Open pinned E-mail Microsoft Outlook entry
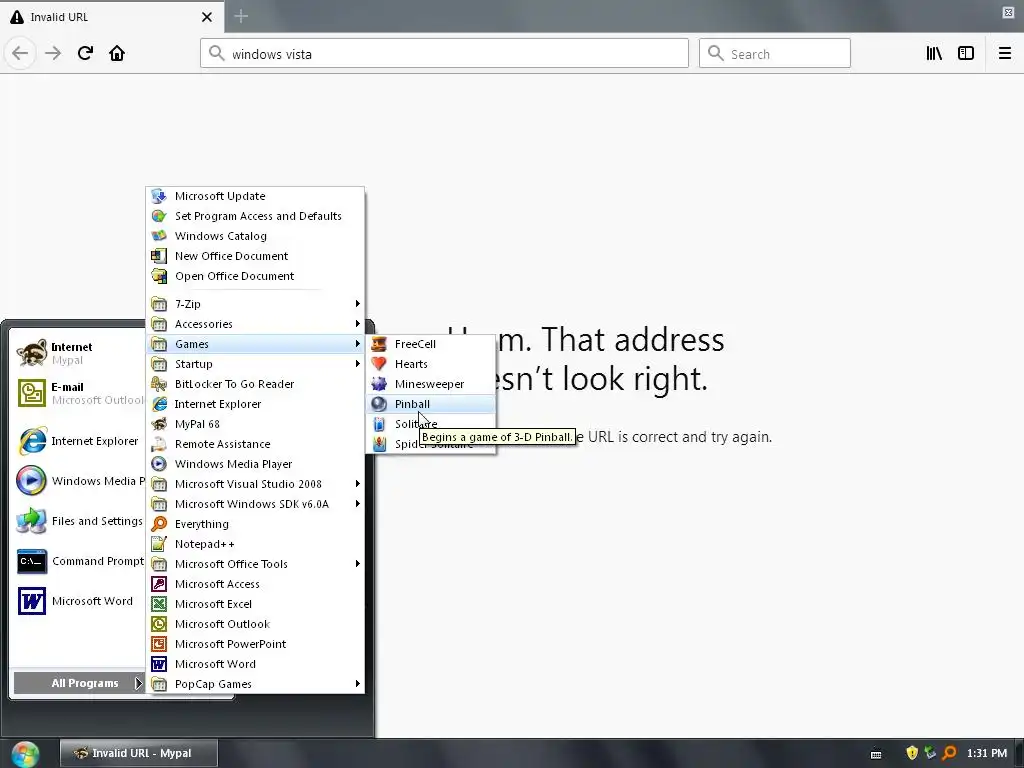 click(78, 393)
